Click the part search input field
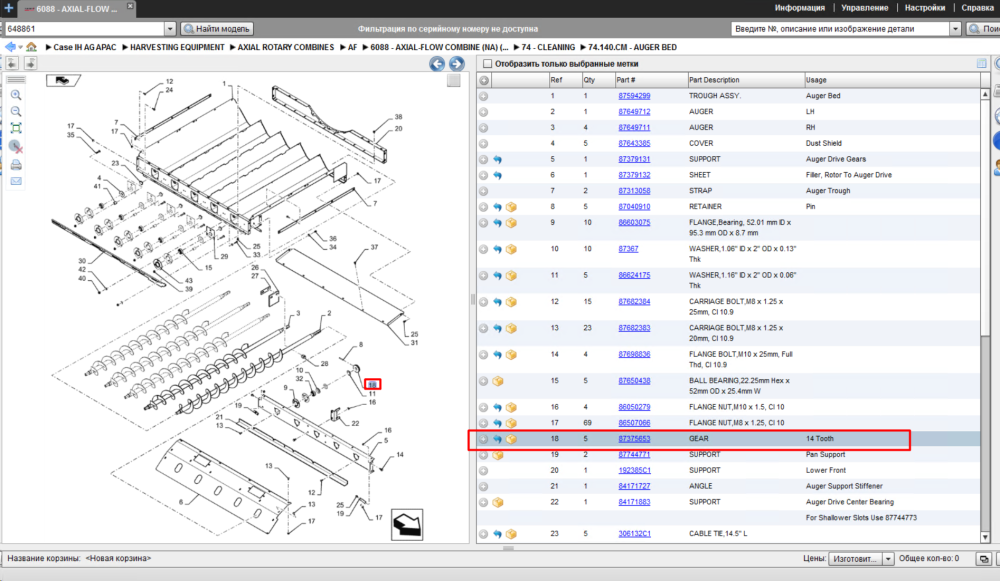Image resolution: width=1000 pixels, height=581 pixels. click(x=840, y=29)
